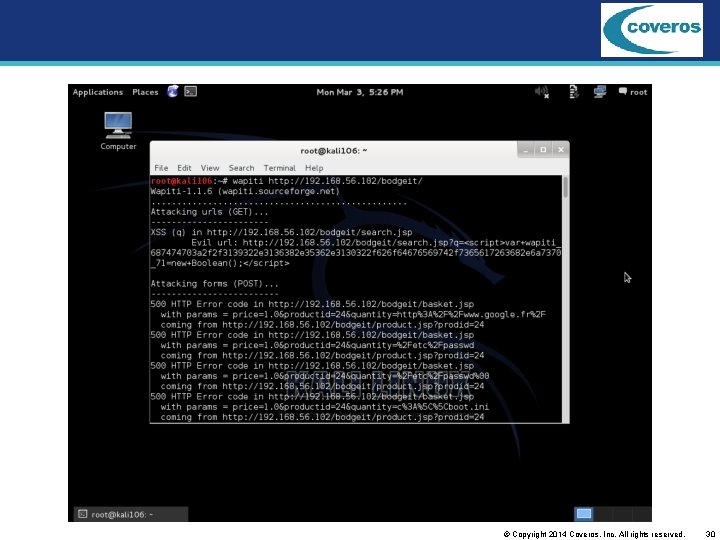Open the terminal Search menu
Image resolution: width=720 pixels, height=540 pixels.
tap(241, 168)
